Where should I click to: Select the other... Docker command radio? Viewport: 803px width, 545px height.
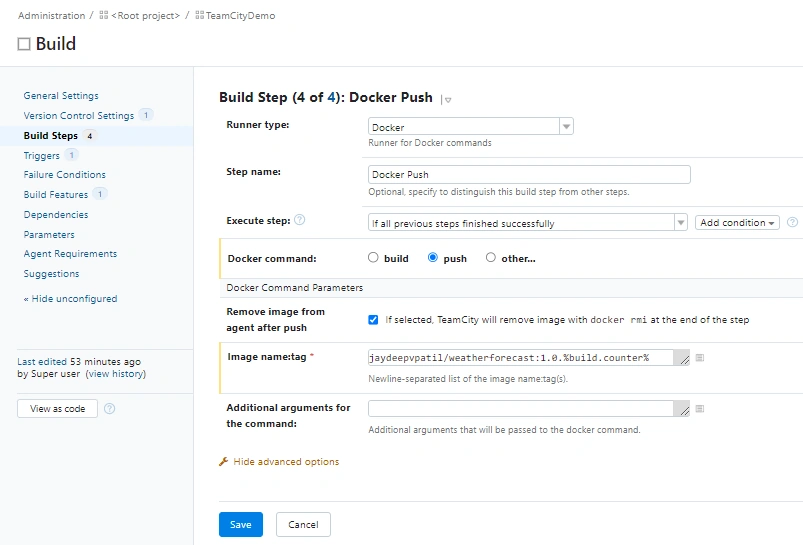(x=491, y=257)
